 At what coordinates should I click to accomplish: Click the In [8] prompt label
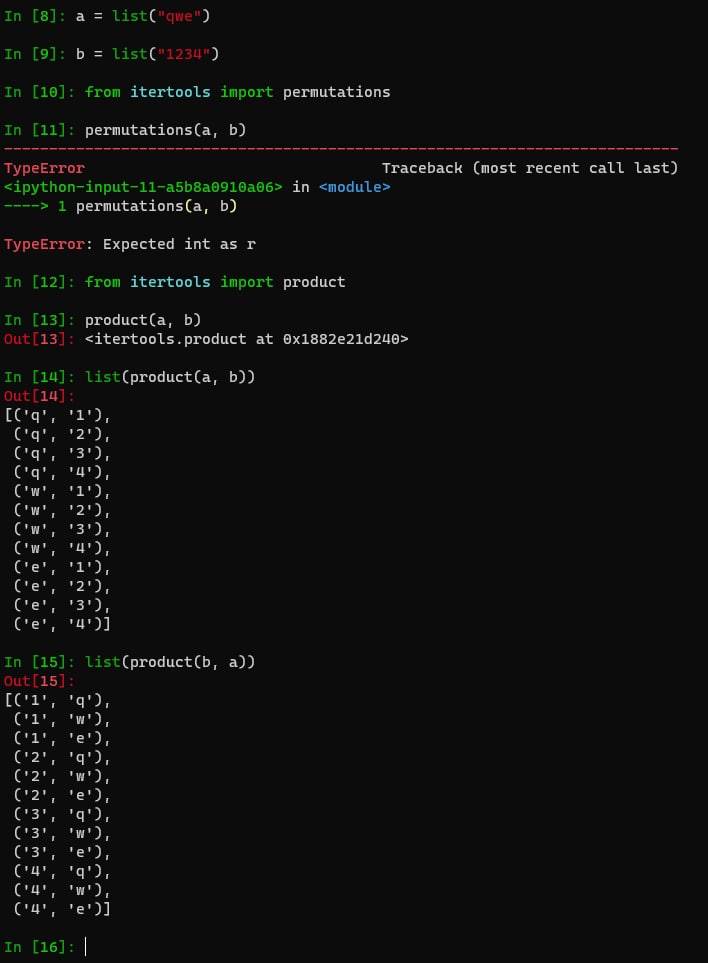pyautogui.click(x=35, y=16)
